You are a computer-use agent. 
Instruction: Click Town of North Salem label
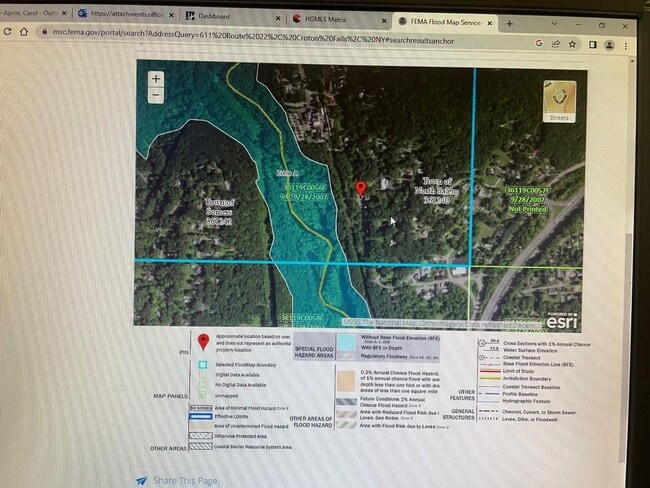pyautogui.click(x=437, y=191)
